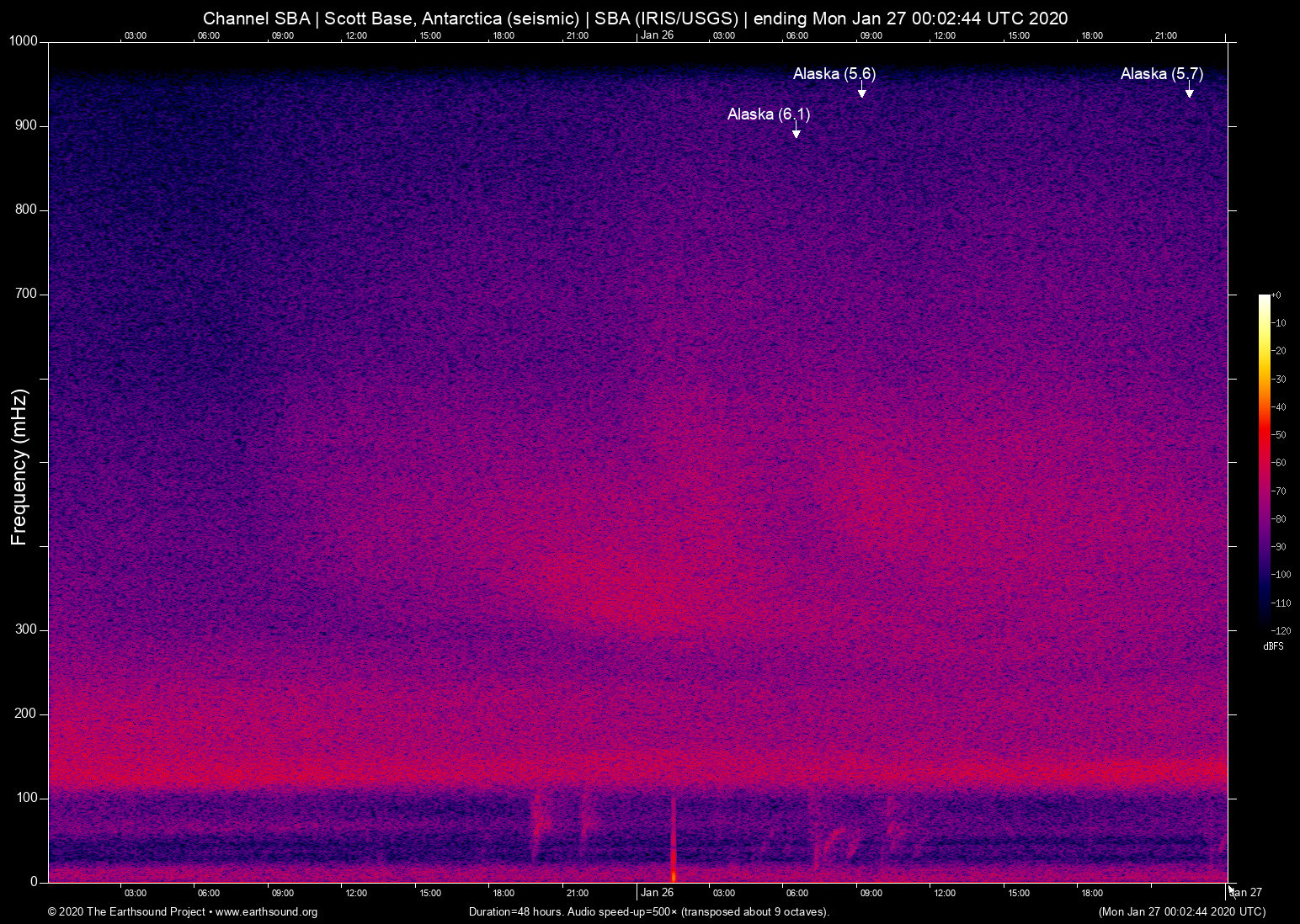Click the 21:00 label on the top time axis

(578, 35)
